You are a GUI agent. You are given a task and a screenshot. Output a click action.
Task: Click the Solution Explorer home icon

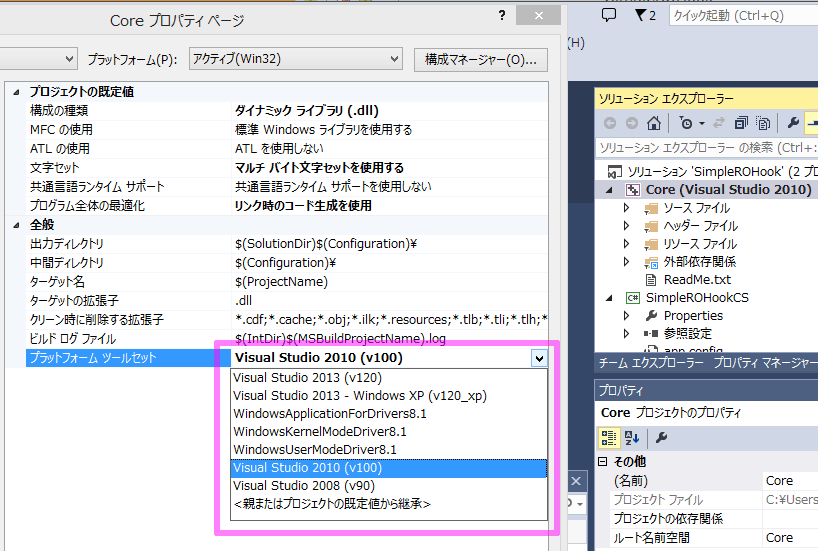point(654,123)
